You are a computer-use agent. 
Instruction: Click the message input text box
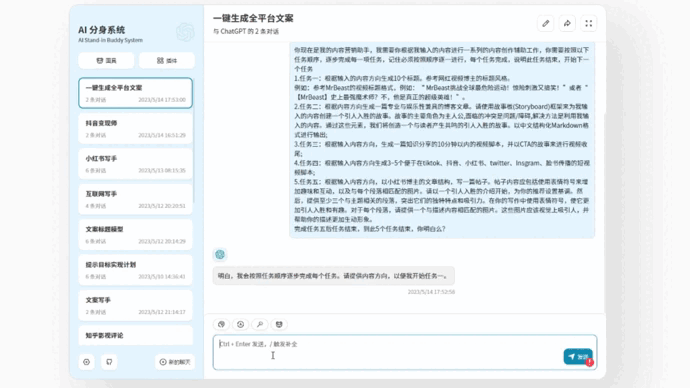(405, 352)
